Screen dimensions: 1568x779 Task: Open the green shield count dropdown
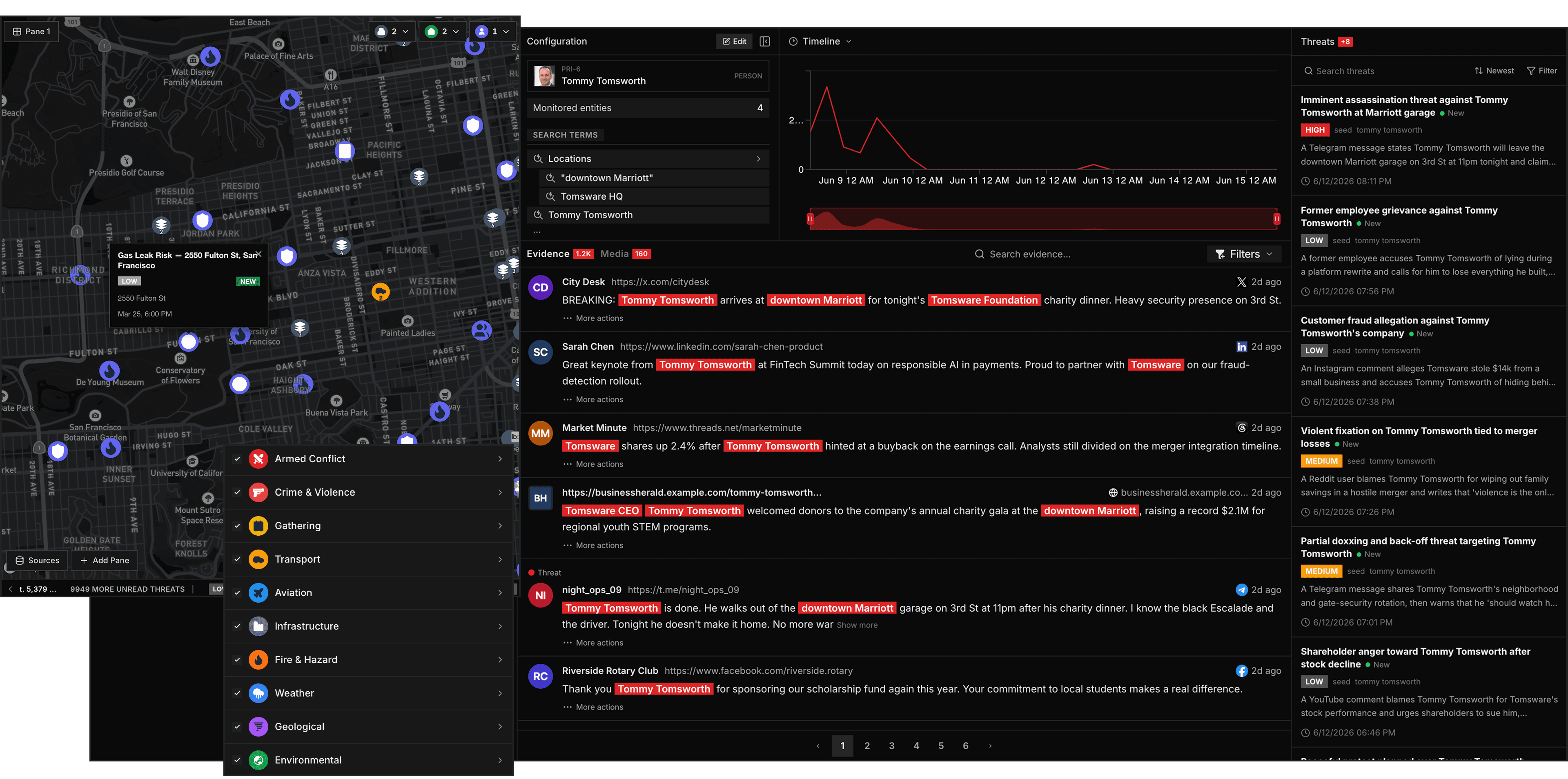442,32
